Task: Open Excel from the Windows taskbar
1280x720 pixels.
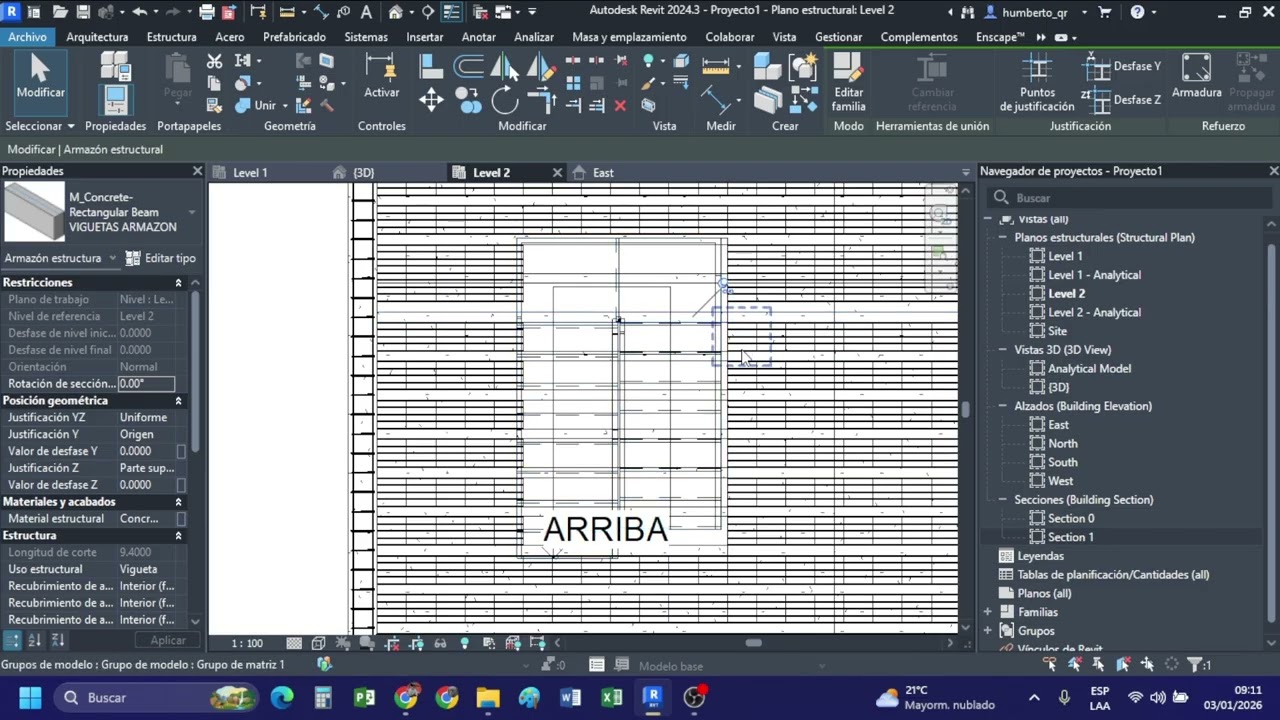Action: click(x=611, y=697)
